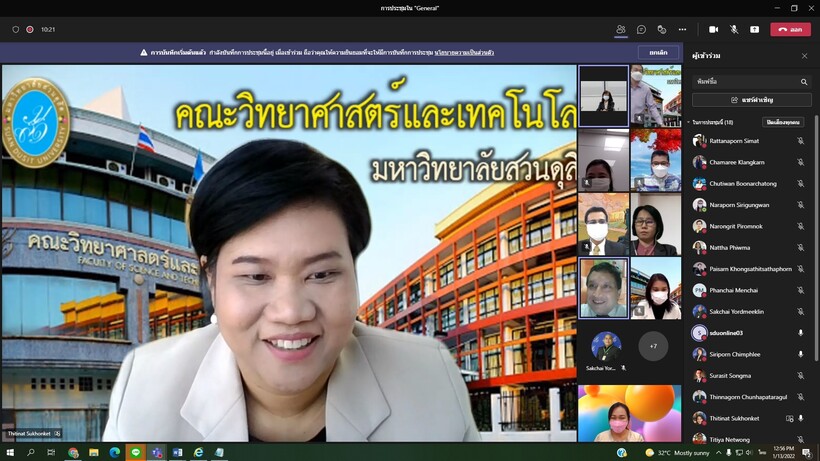Click the sharing icon beside Thitinat Sukhonket
The height and width of the screenshot is (461, 820).
(789, 419)
